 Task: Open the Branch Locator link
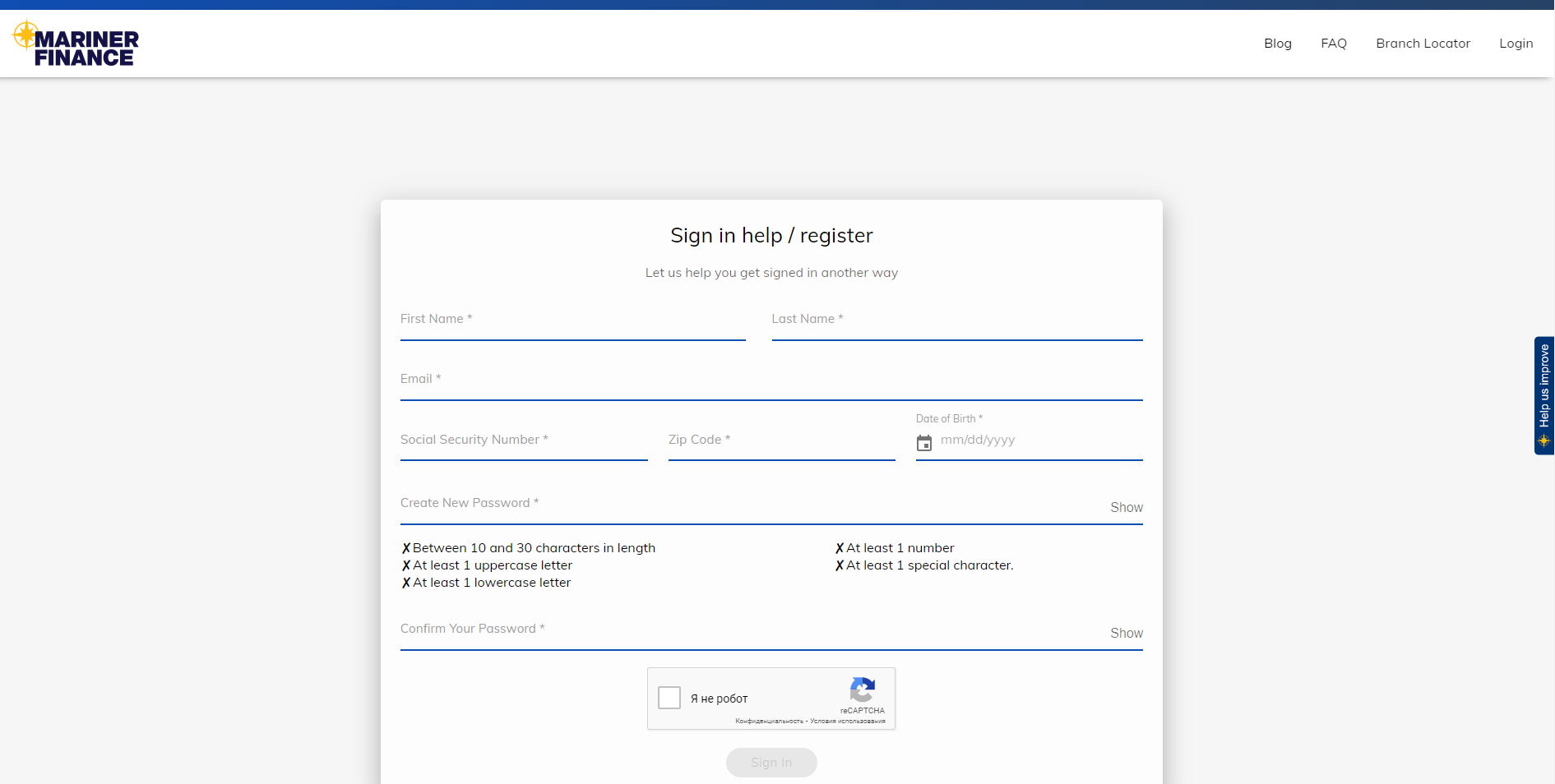[1423, 44]
